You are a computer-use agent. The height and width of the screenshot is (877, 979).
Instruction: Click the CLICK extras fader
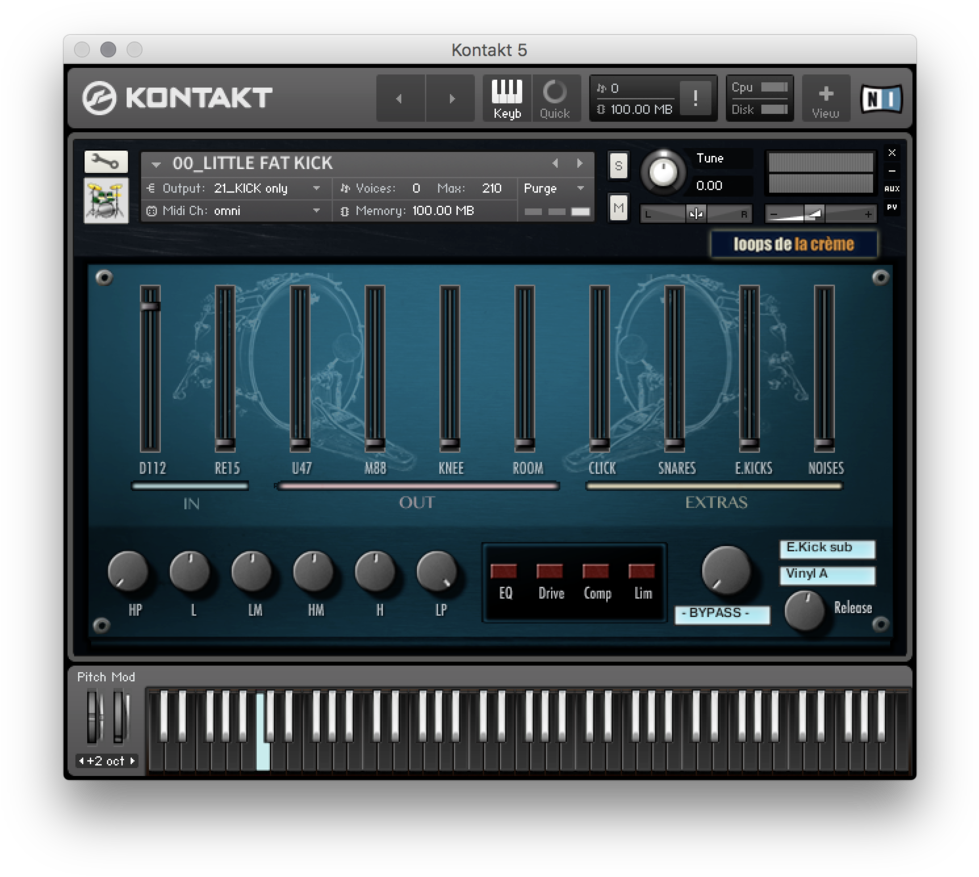599,368
